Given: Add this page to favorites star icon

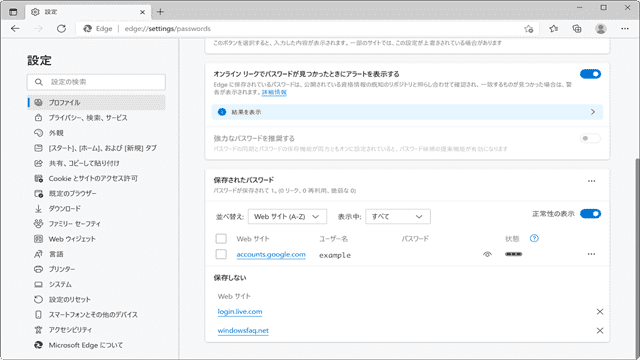Looking at the screenshot, I should [529, 29].
